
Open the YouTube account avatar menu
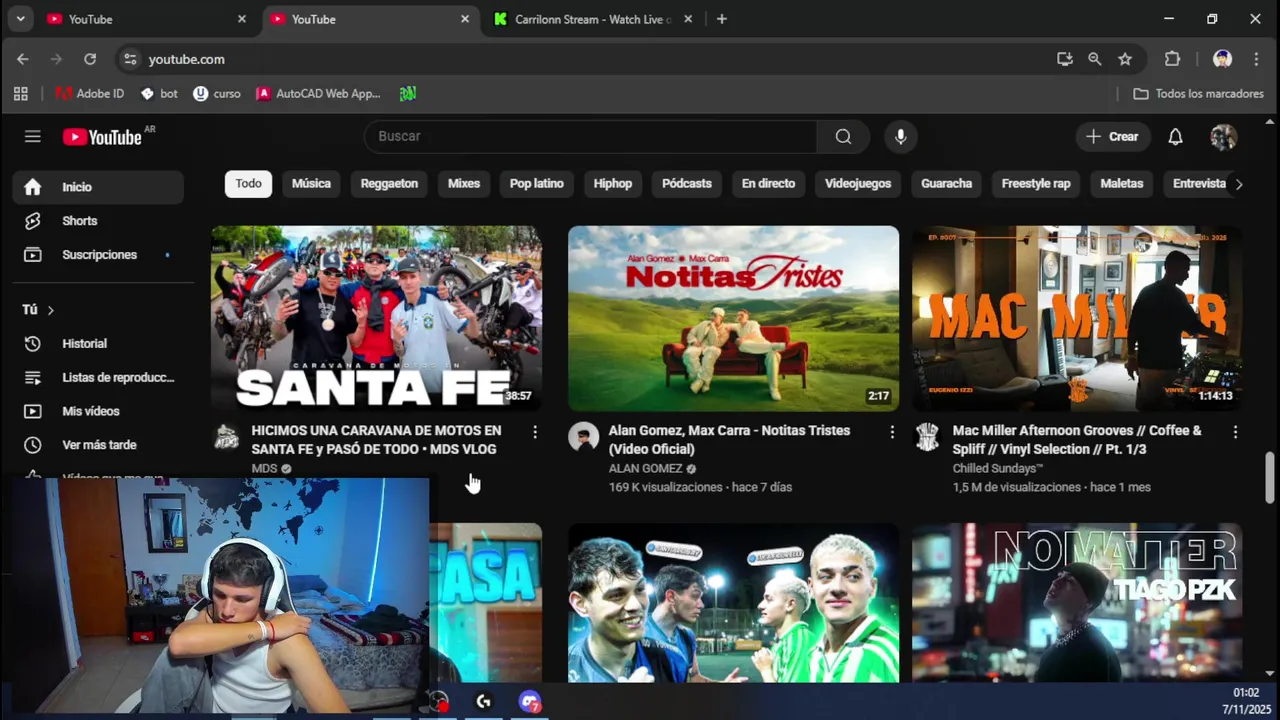[1223, 137]
